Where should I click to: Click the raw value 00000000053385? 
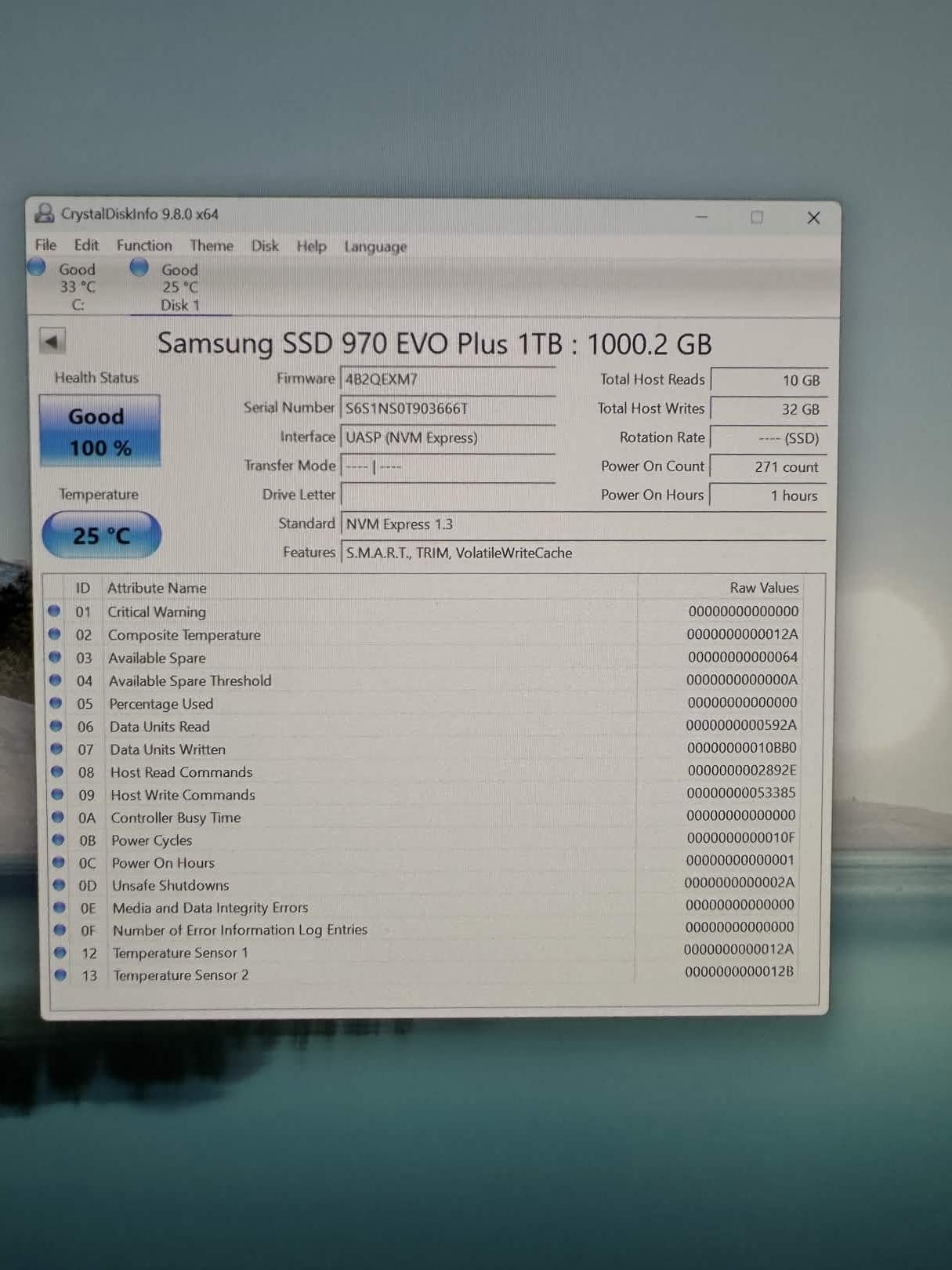(741, 793)
